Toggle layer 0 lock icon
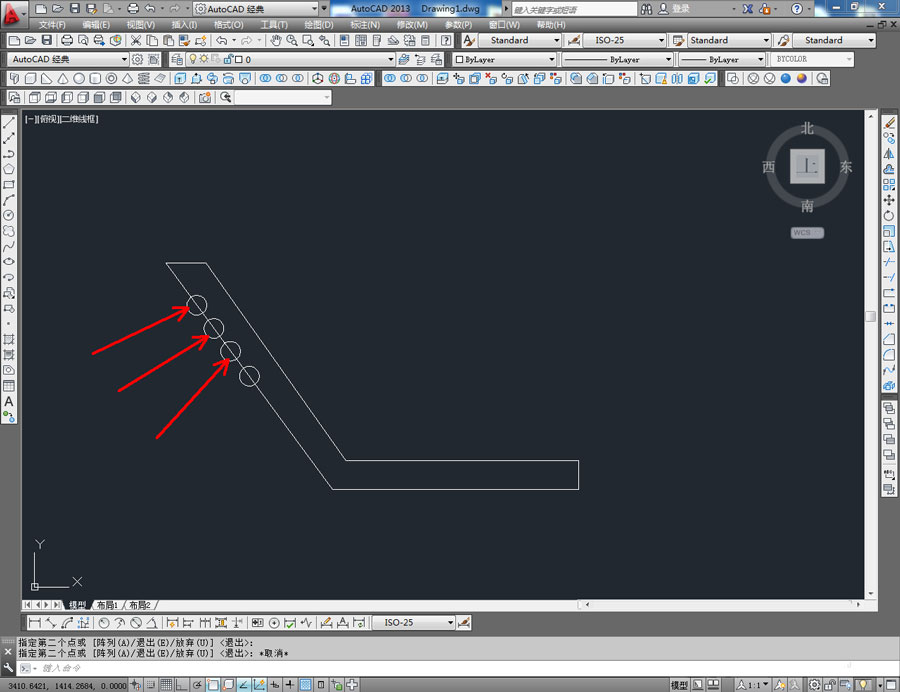The width and height of the screenshot is (900, 692). coord(228,59)
